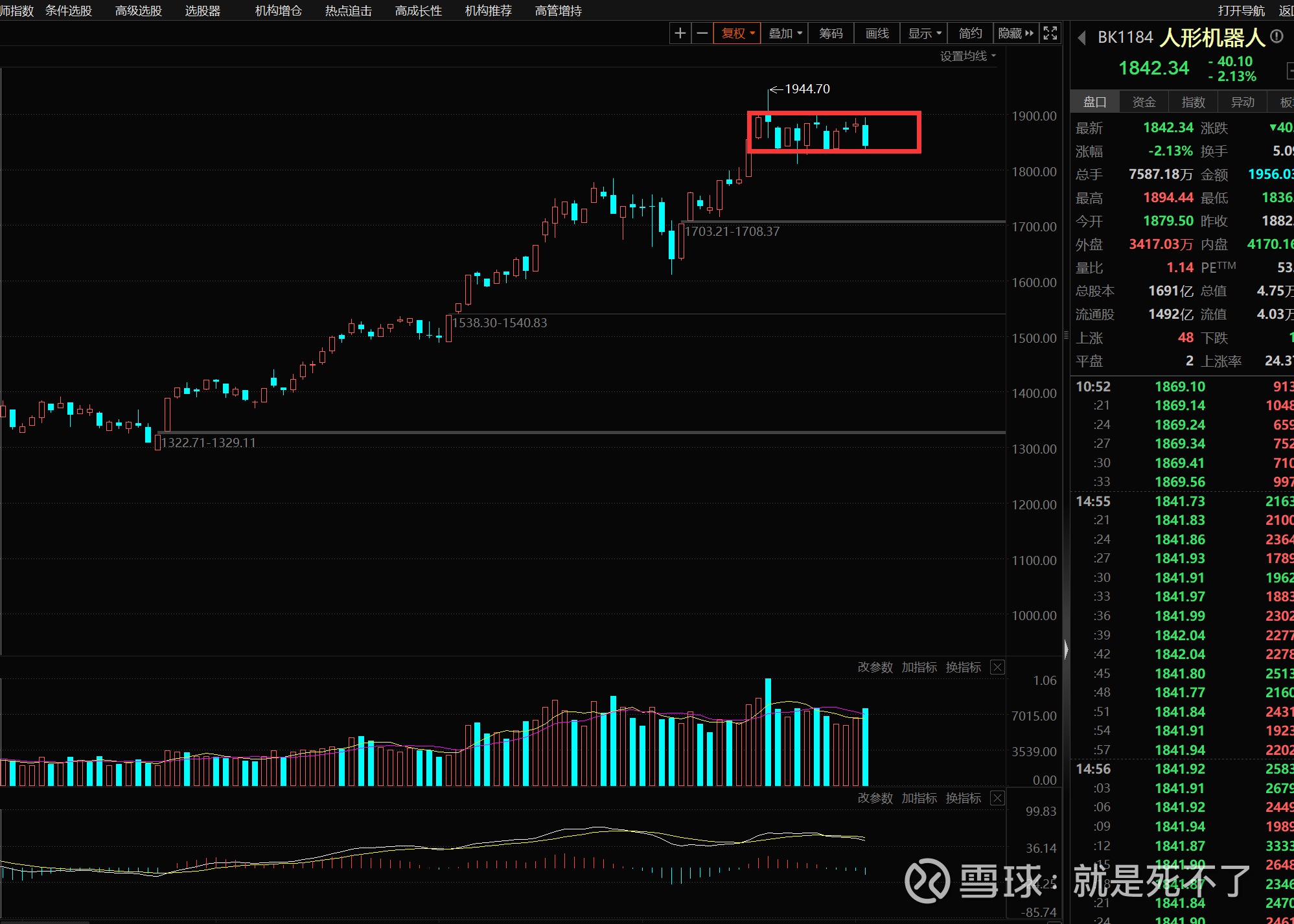Toggle the 简约 simple view mode

(x=970, y=33)
